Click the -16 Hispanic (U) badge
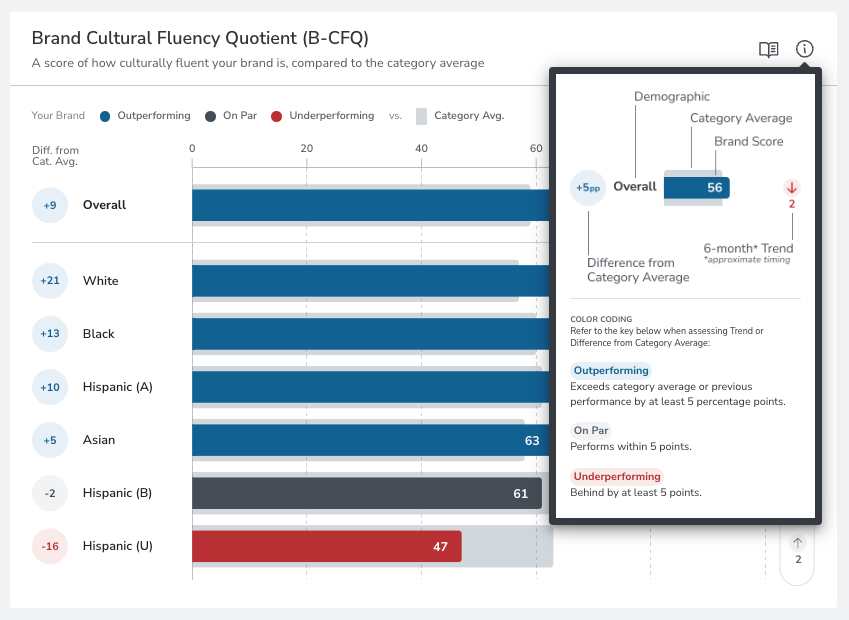849x620 pixels. point(50,546)
